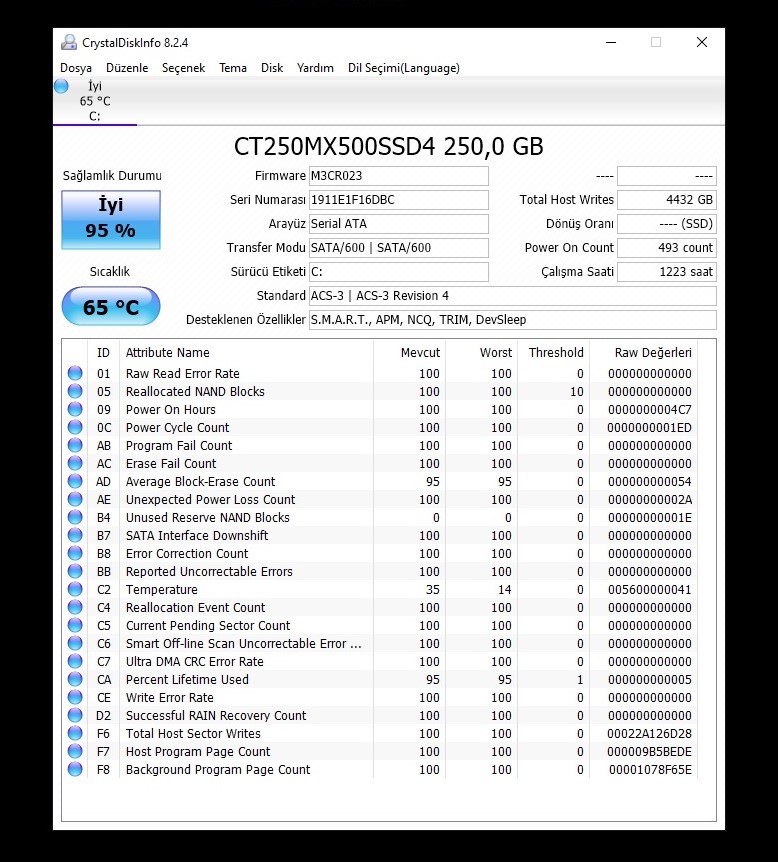Open the Dil Seçimi(Language) menu
This screenshot has height=862, width=778.
click(403, 68)
